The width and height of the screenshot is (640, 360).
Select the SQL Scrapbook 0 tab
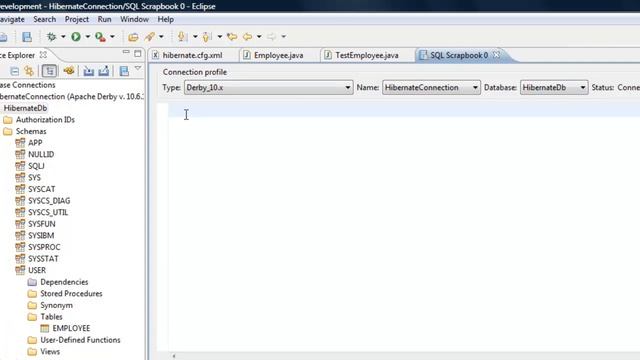point(458,55)
